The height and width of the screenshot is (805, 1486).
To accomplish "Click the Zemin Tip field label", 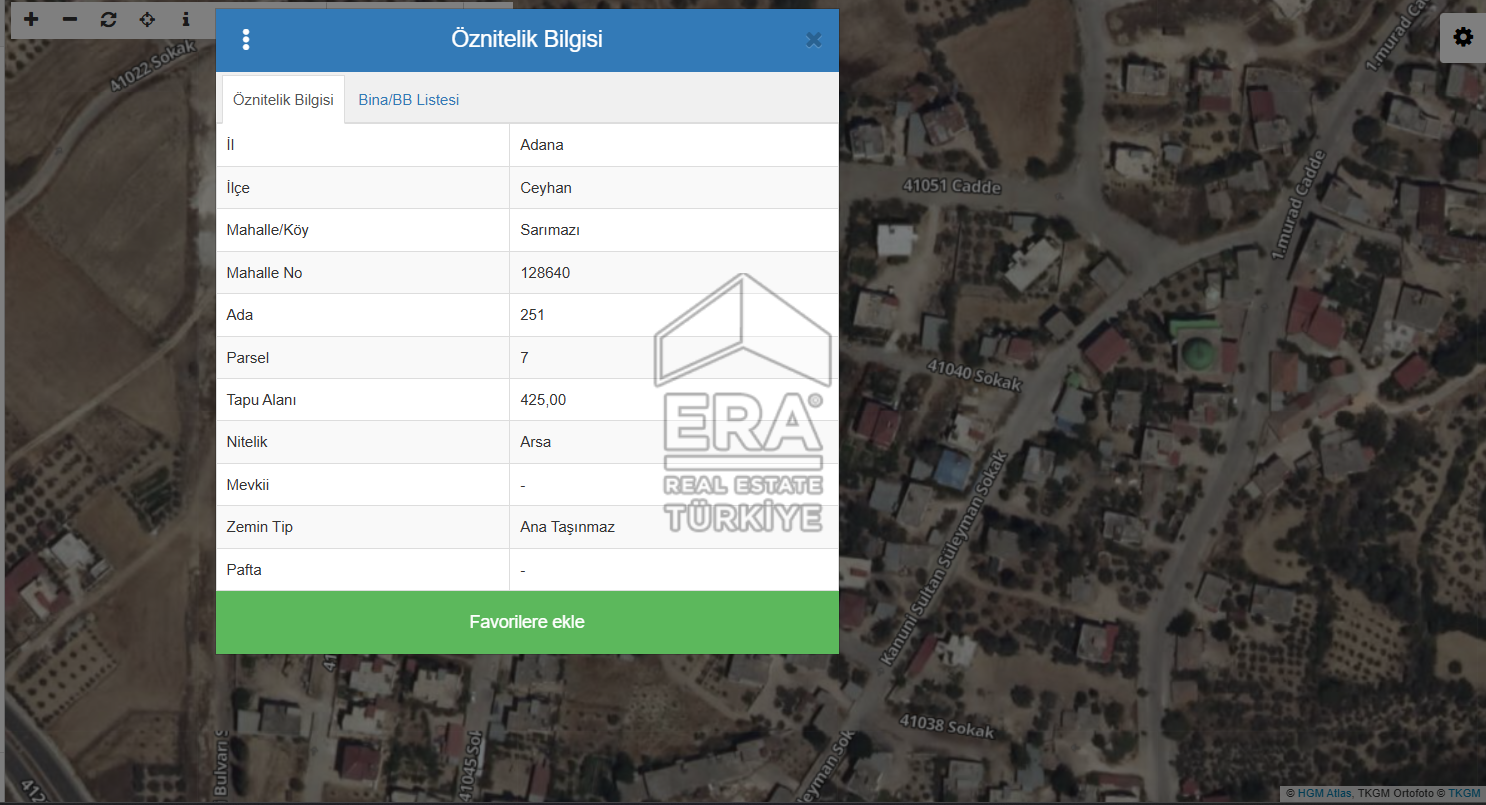I will click(x=260, y=527).
